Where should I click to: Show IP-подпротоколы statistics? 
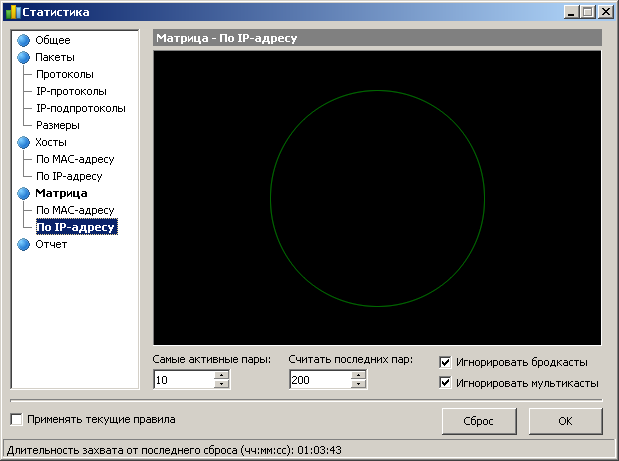(x=81, y=108)
